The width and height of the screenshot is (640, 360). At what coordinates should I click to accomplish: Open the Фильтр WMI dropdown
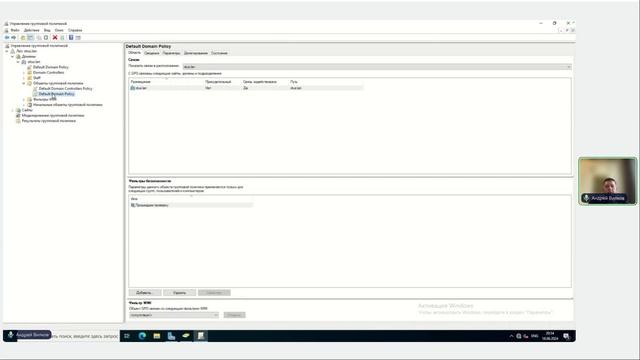click(174, 315)
